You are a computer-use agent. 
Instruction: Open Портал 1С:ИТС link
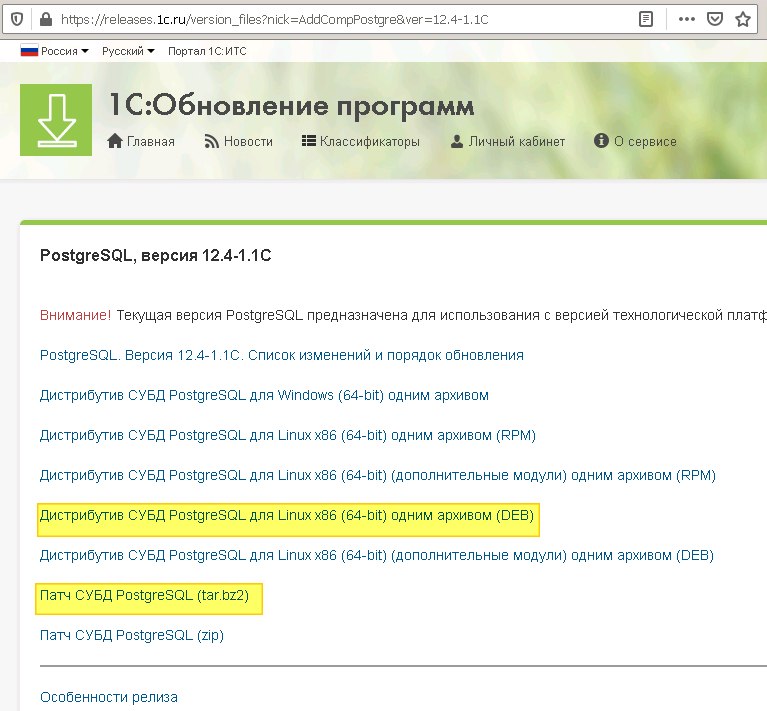(207, 51)
